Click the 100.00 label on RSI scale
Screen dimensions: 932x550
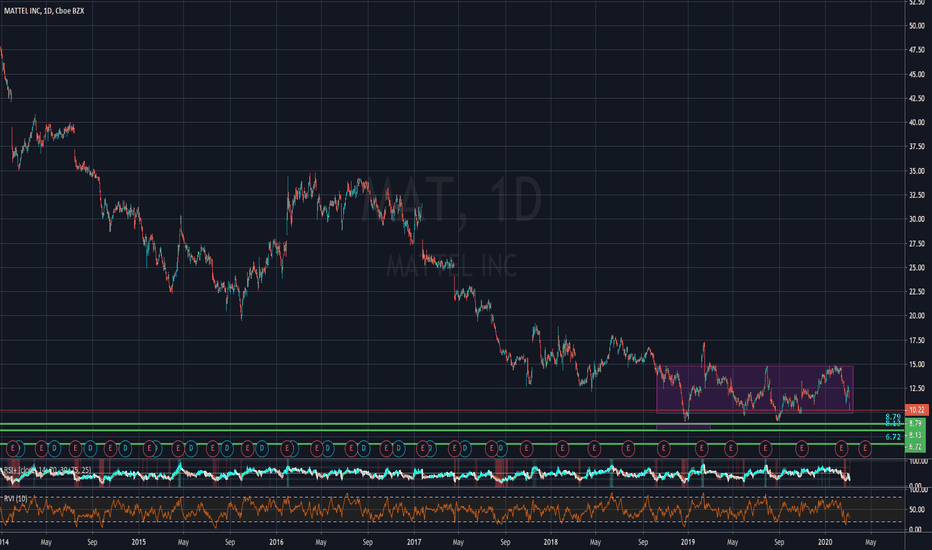click(x=918, y=461)
